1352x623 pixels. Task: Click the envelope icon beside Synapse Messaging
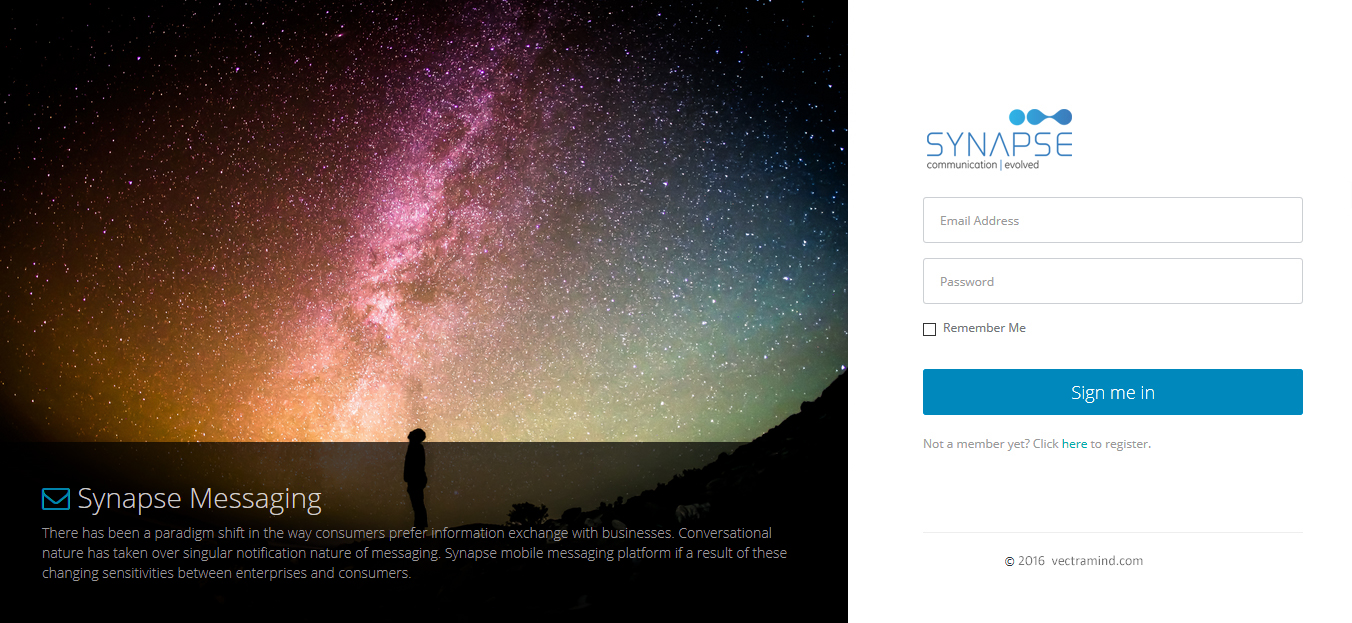[x=56, y=498]
